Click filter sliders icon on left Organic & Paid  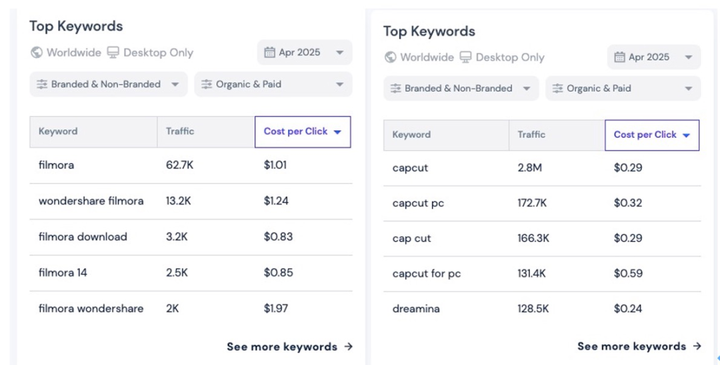[x=207, y=84]
